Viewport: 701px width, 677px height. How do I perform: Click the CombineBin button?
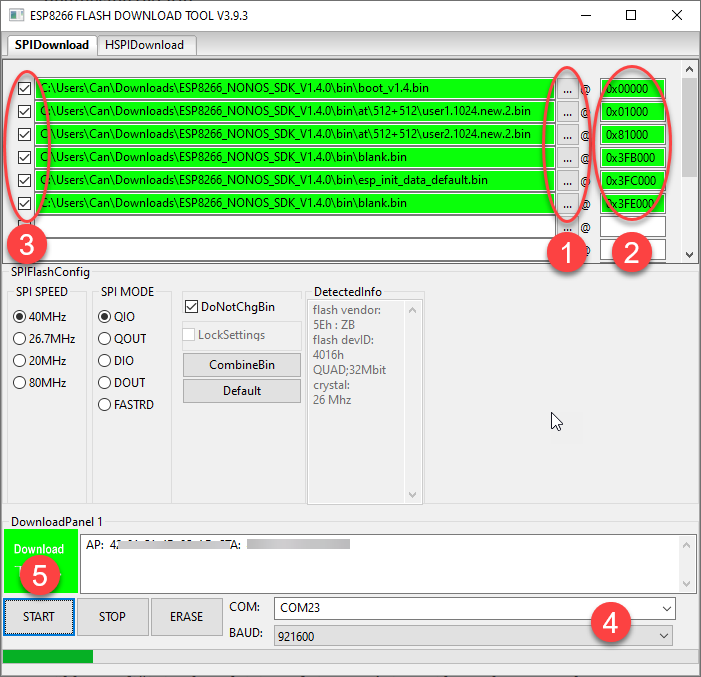coord(242,365)
